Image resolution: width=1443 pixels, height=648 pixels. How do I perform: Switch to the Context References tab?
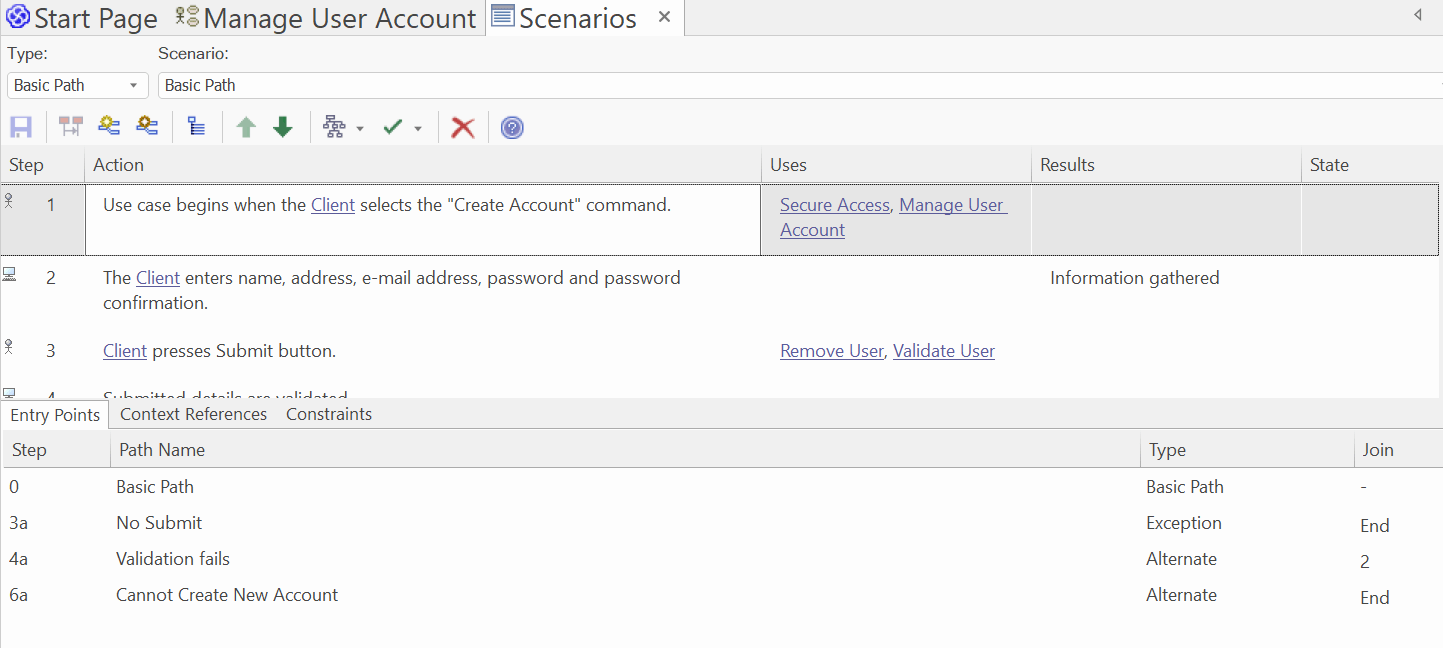(193, 413)
